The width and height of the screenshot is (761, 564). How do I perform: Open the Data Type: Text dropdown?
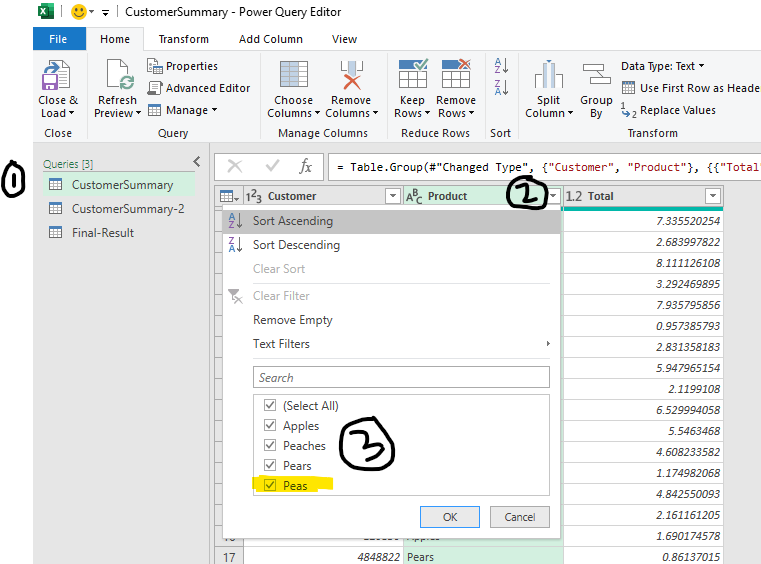(662, 66)
